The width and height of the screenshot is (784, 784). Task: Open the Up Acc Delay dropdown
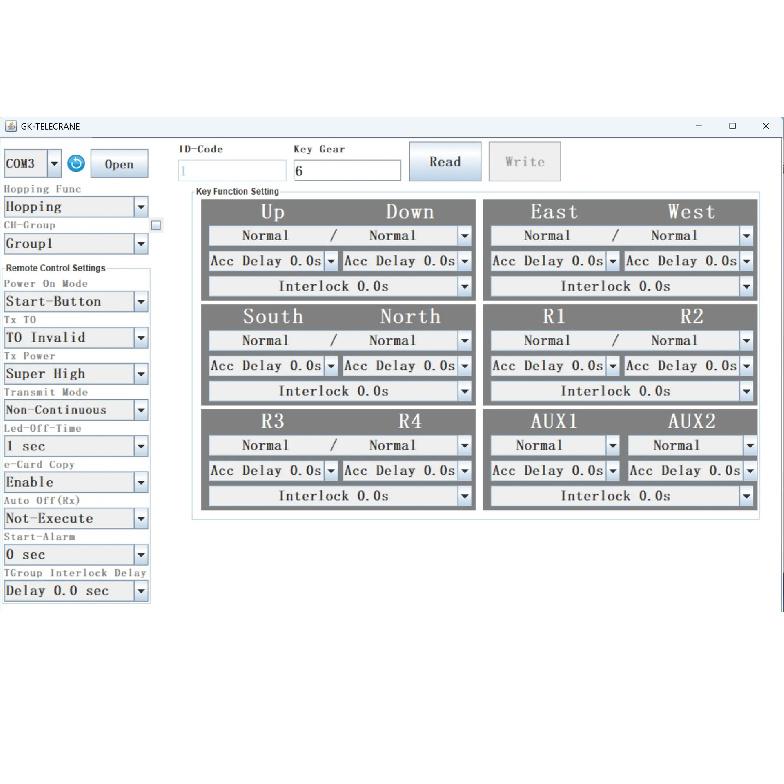coord(273,261)
